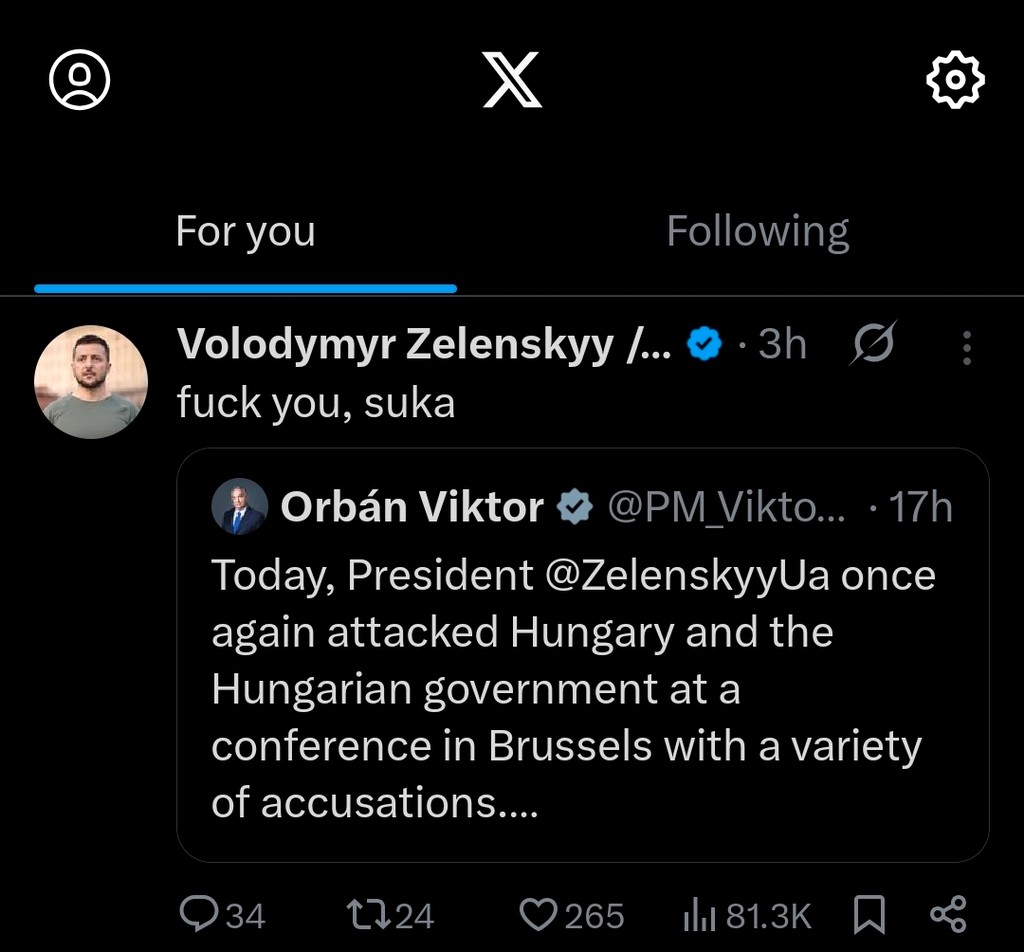Switch to the Following tab
The image size is (1024, 952).
[x=757, y=232]
